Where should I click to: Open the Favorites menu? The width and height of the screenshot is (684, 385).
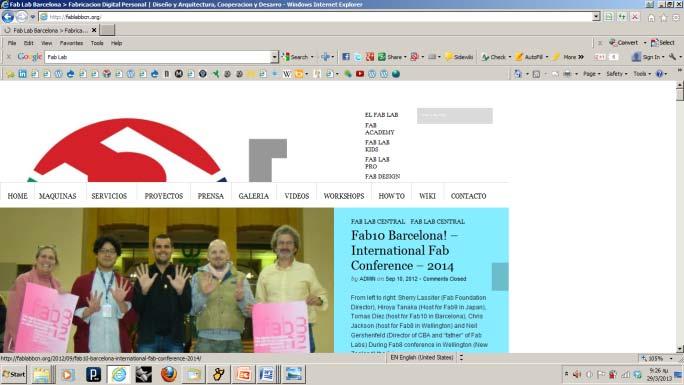tap(71, 43)
